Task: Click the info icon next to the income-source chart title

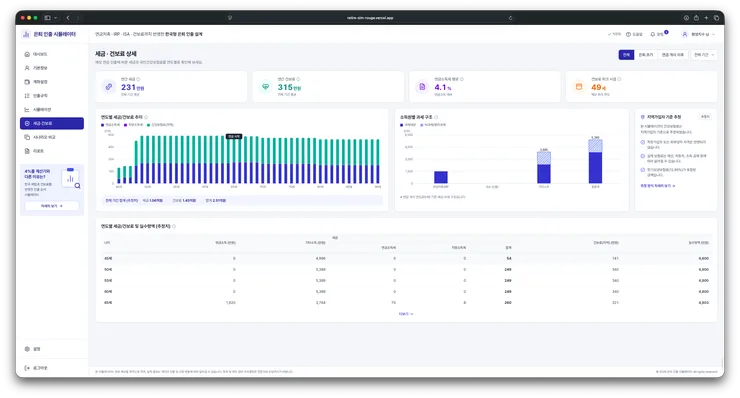Action: pyautogui.click(x=436, y=117)
